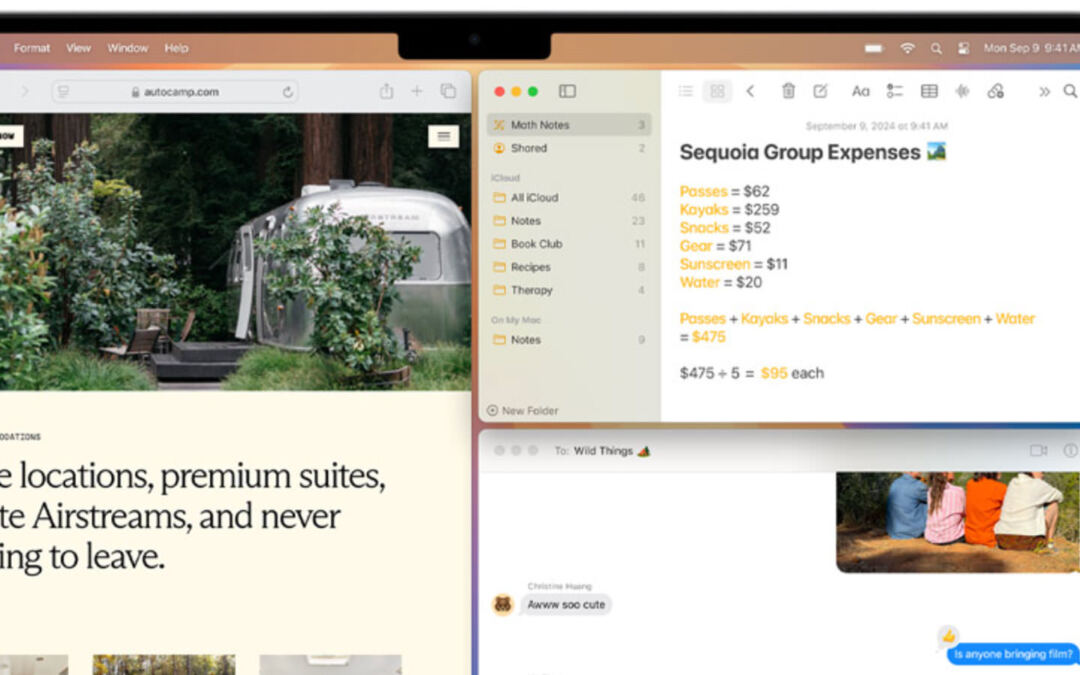Toggle Wi-Fi from the menu bar
The image size is (1080, 675).
[907, 47]
